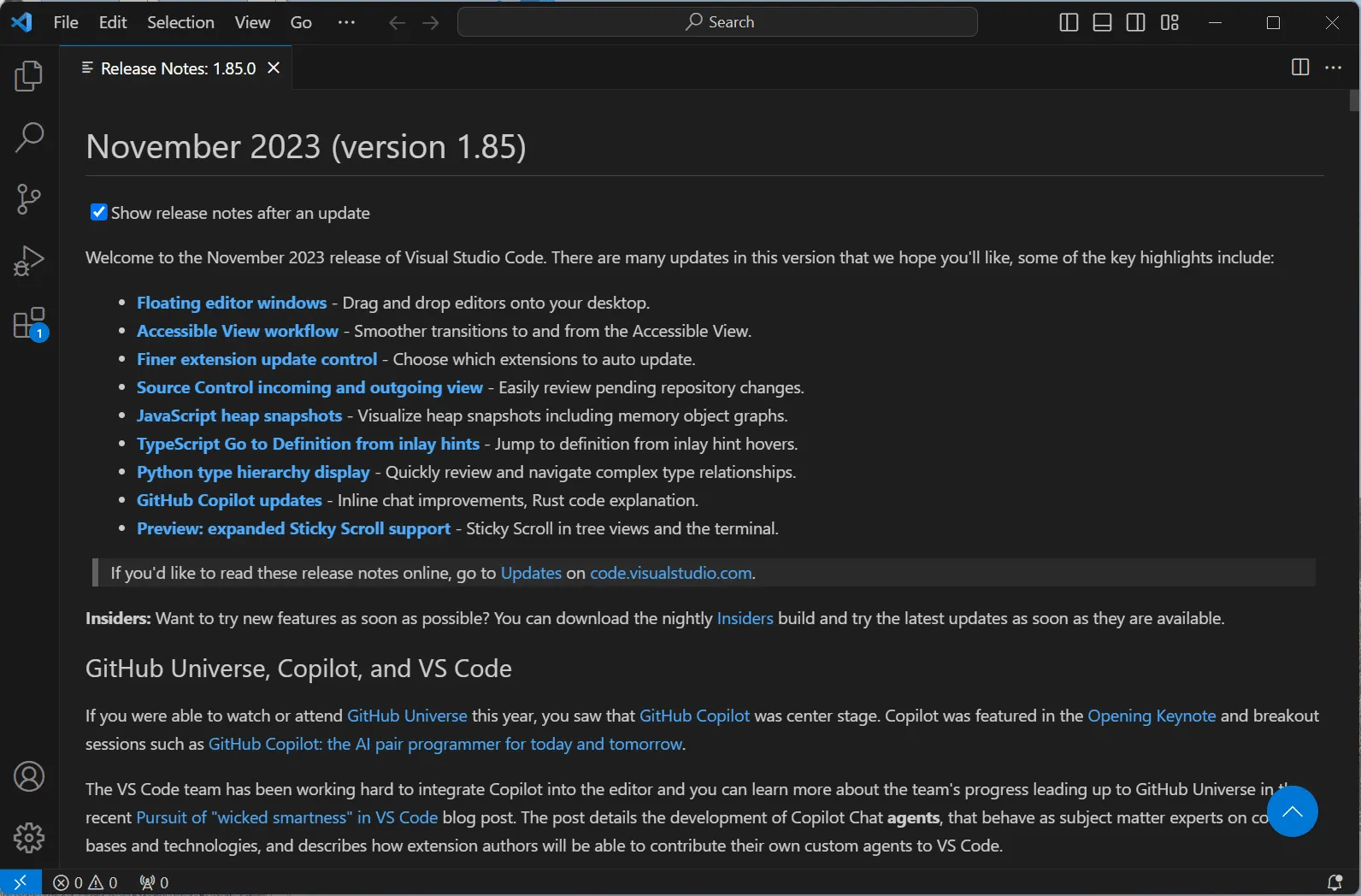Open the Selection menu

(180, 23)
